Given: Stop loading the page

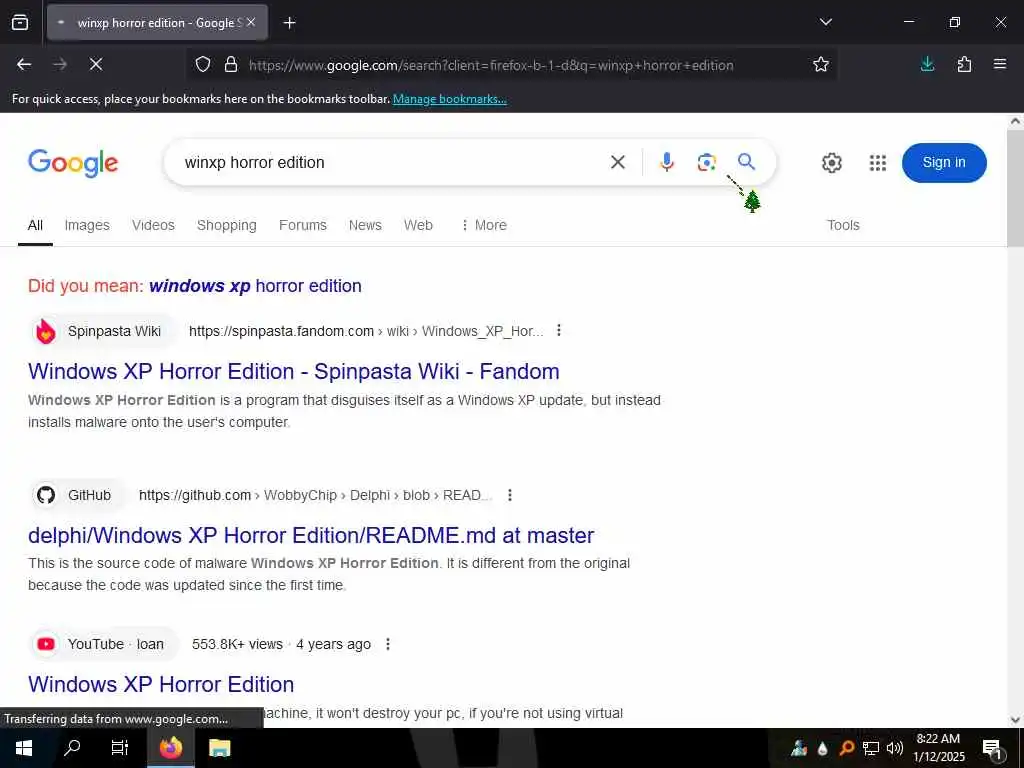Looking at the screenshot, I should (x=95, y=64).
